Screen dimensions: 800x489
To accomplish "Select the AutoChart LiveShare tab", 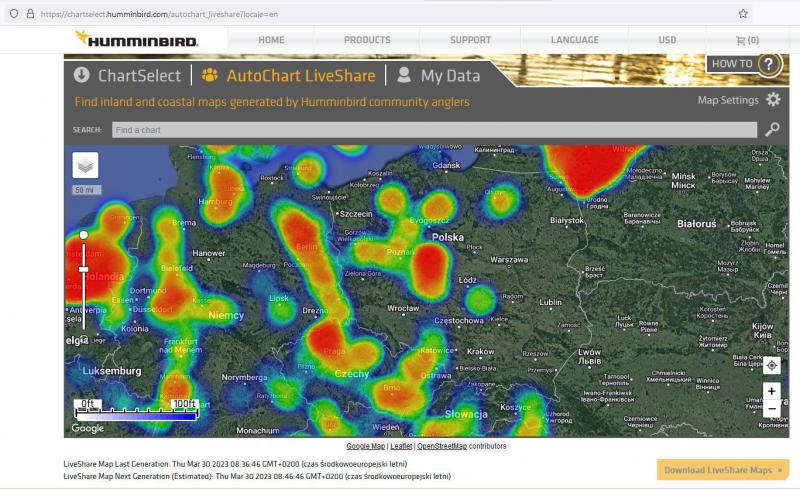I will point(288,75).
